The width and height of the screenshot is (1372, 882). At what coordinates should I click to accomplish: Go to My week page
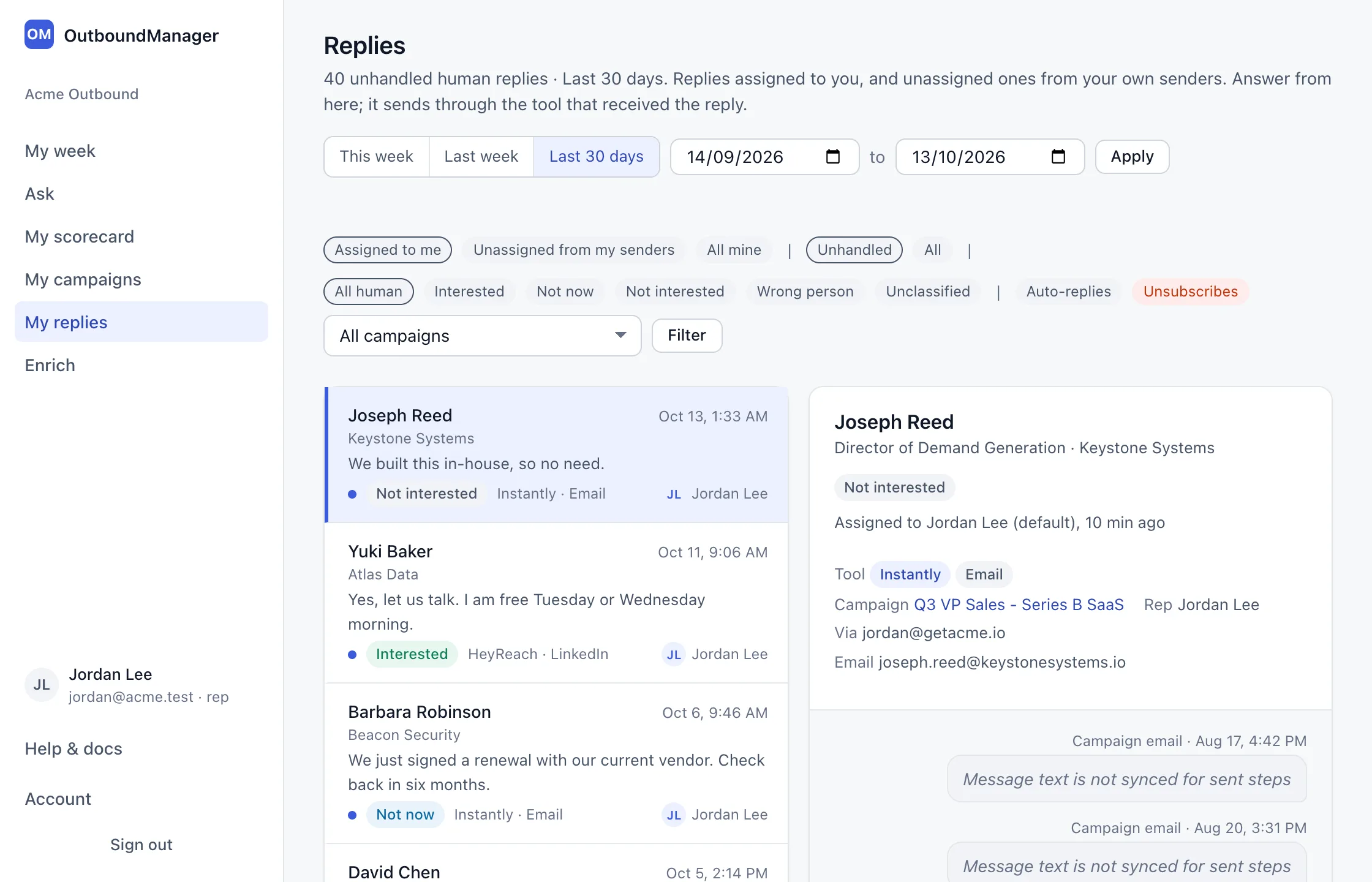[141, 151]
